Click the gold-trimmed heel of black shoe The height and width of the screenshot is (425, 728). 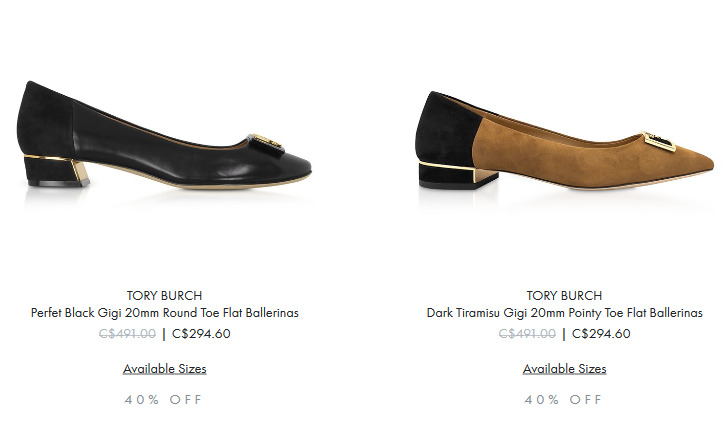[x=55, y=170]
